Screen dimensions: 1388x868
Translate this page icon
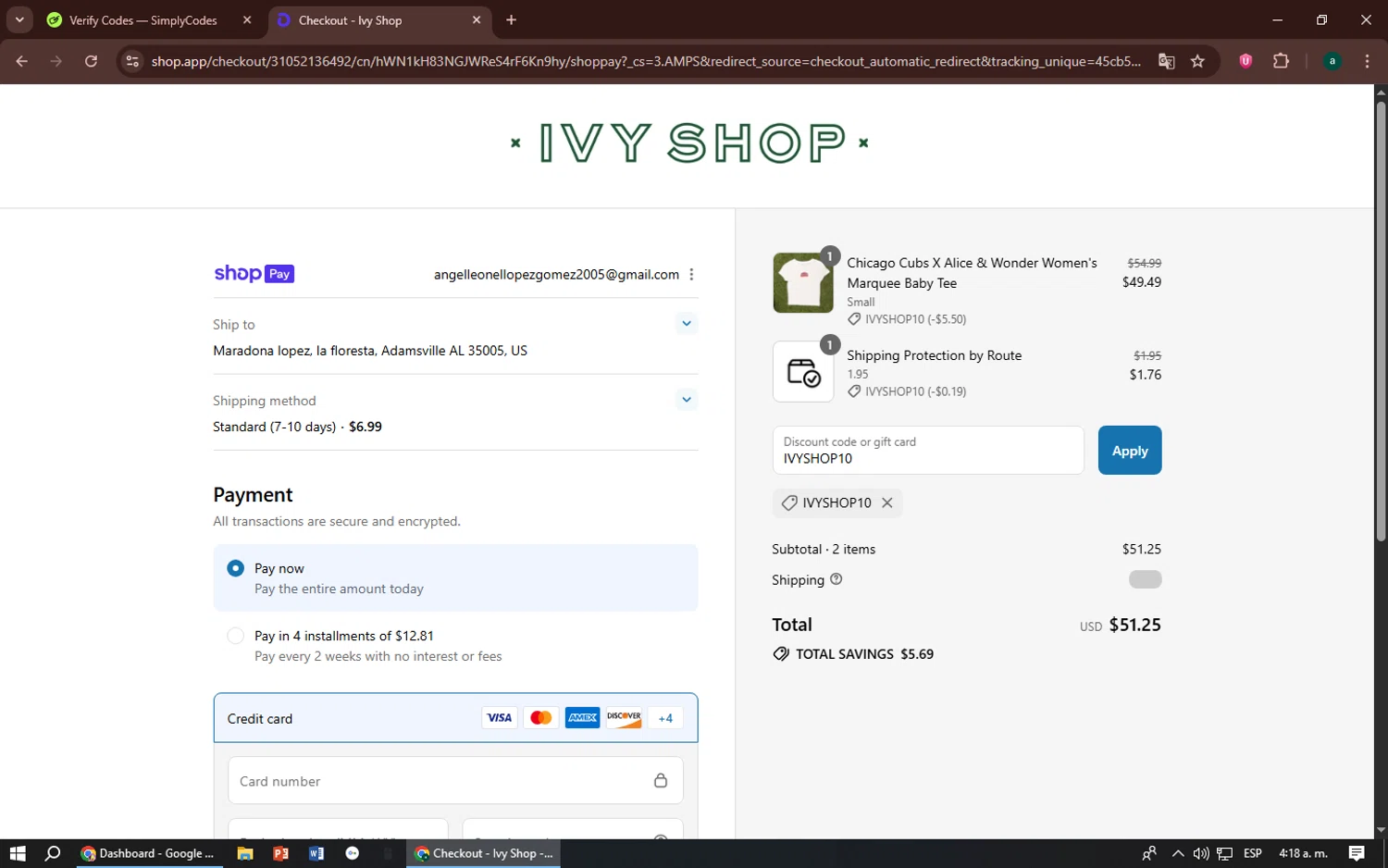pos(1166,61)
